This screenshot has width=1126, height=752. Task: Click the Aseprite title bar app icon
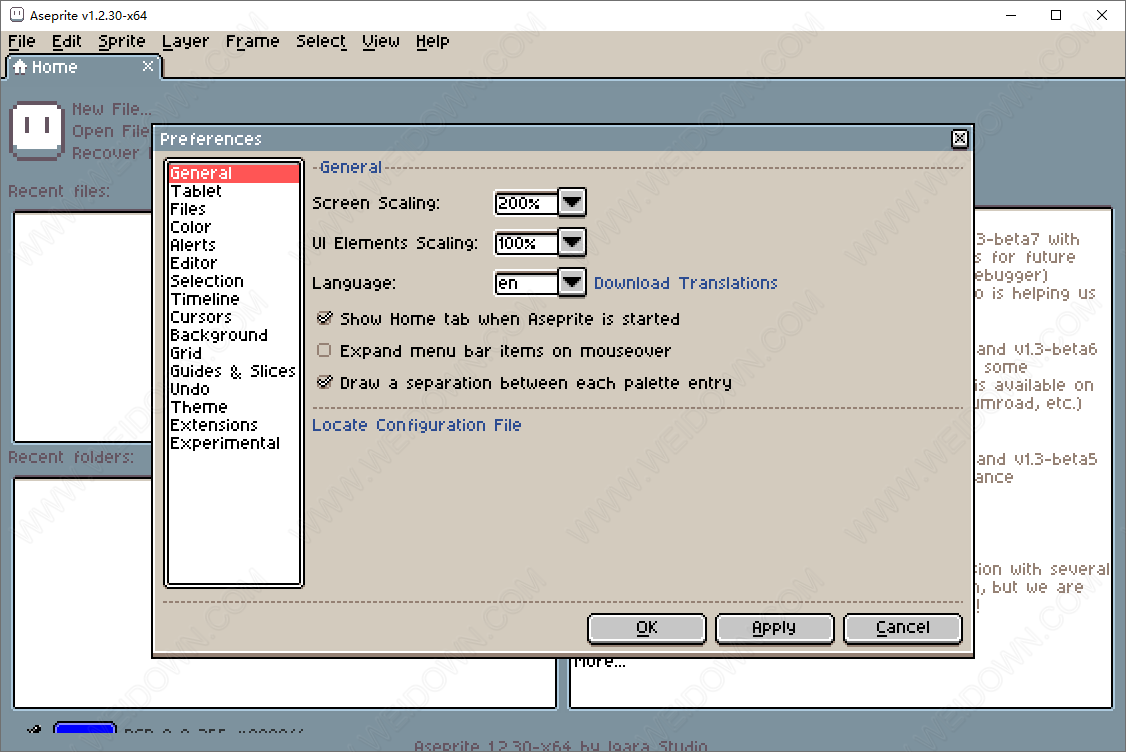point(17,15)
